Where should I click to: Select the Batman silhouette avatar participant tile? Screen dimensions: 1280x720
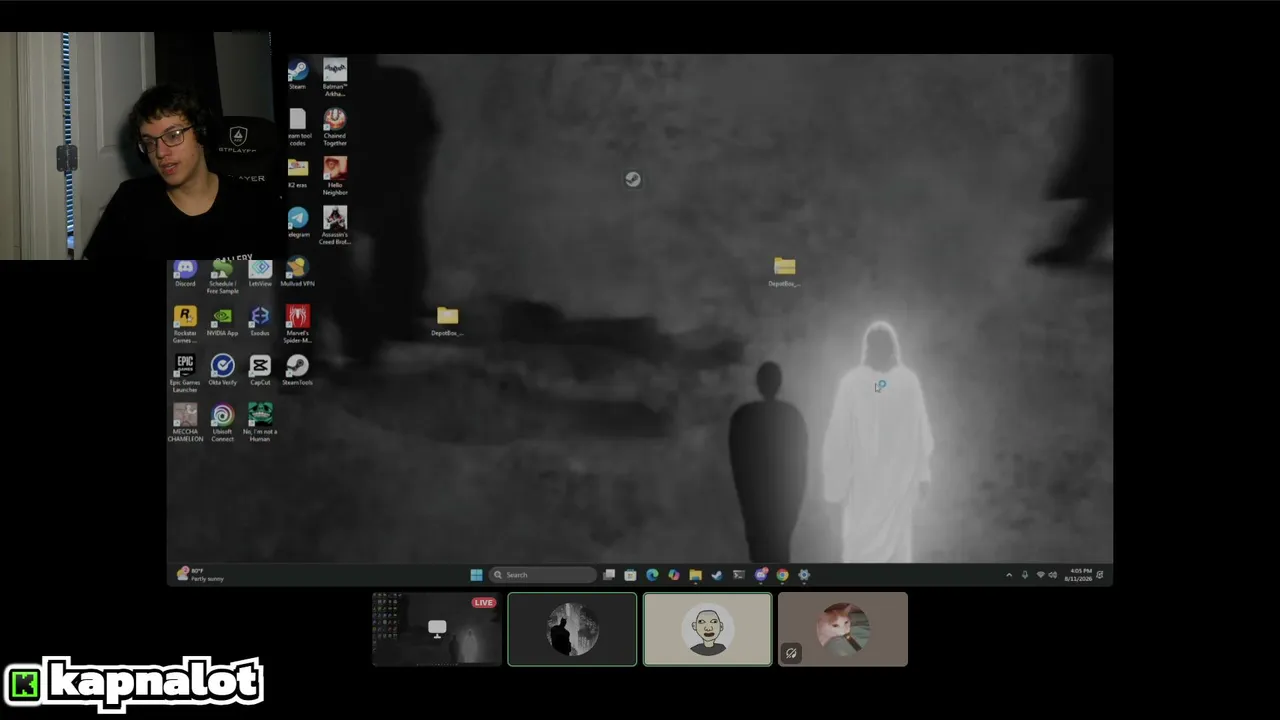[x=572, y=629]
